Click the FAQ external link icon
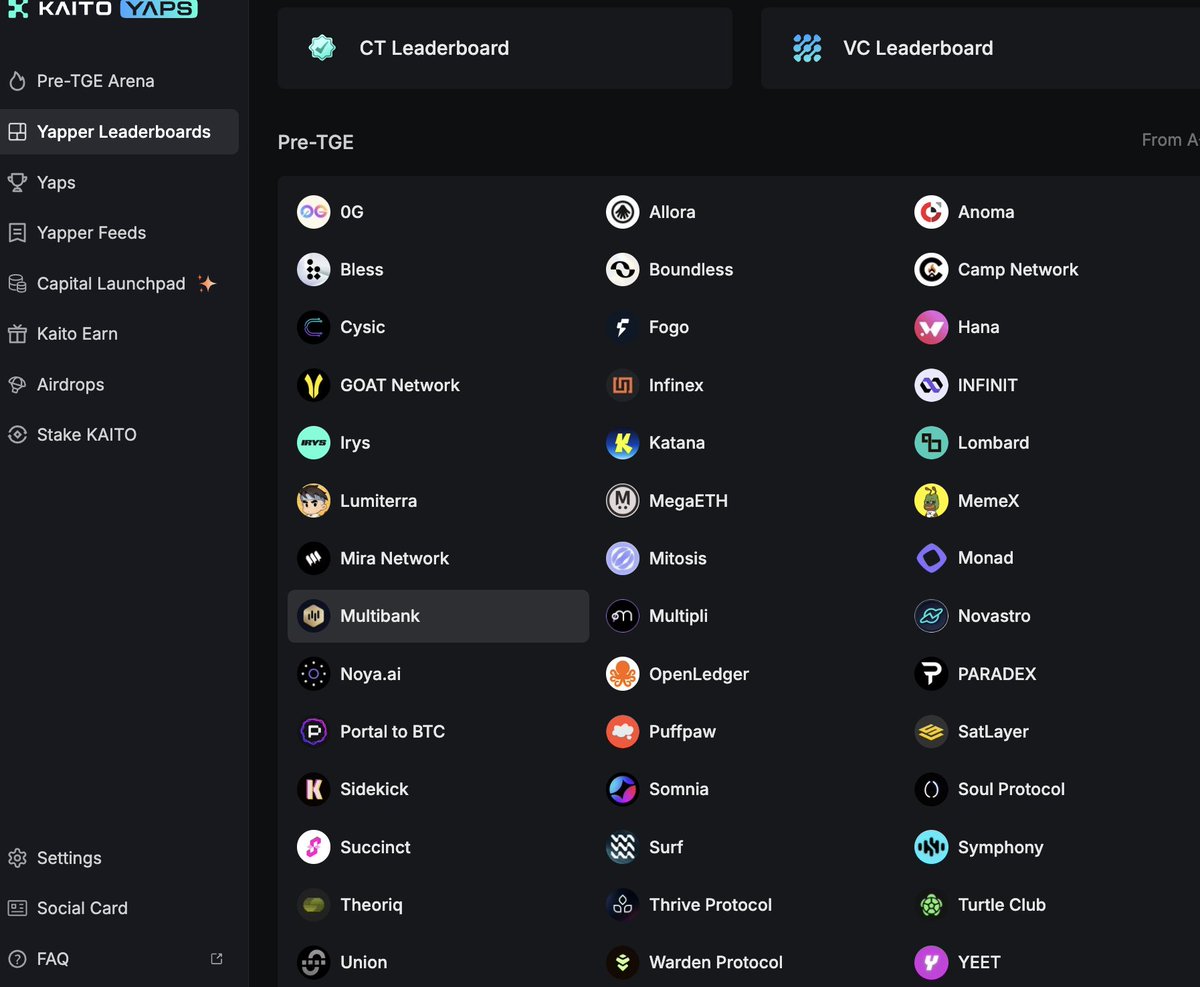 (217, 959)
